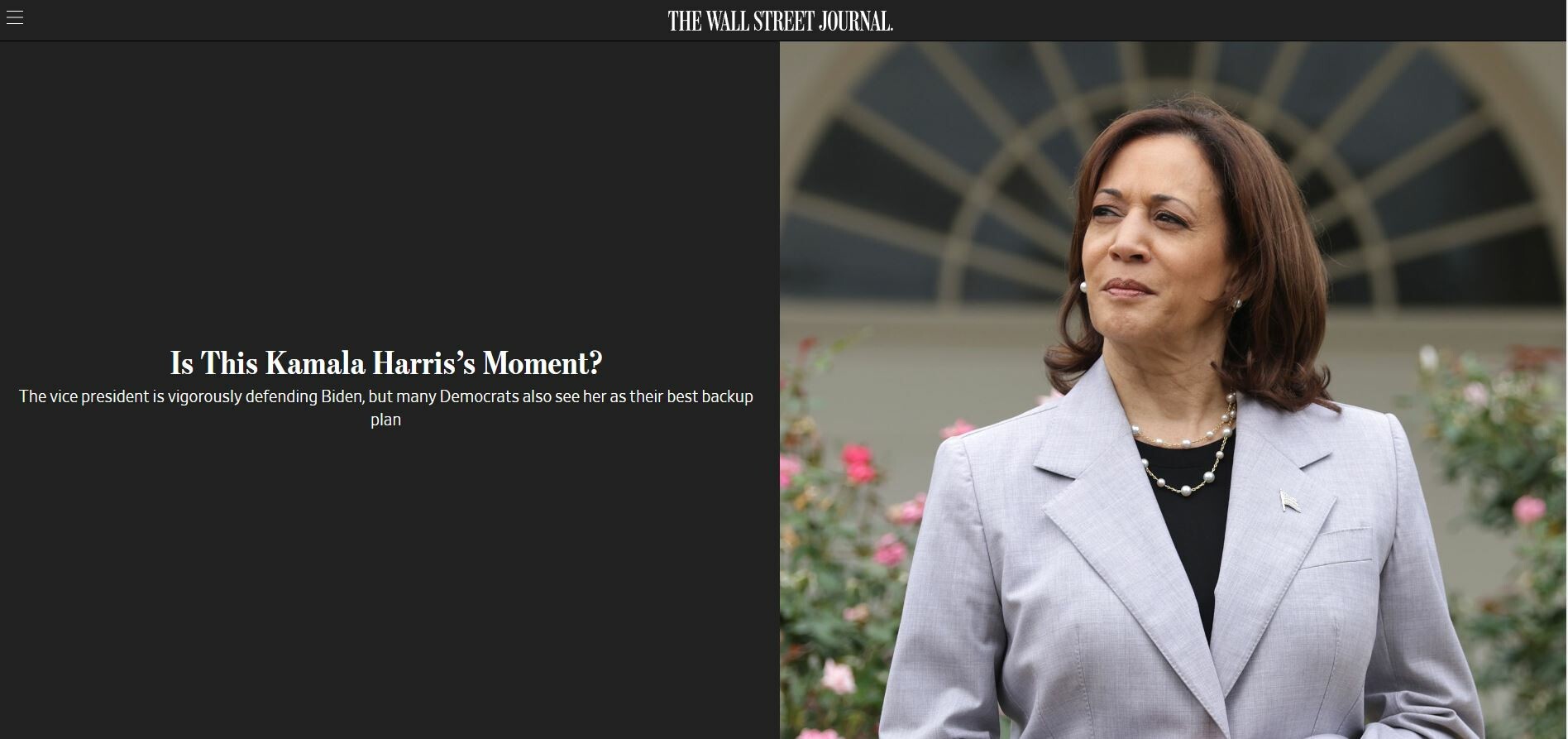The image size is (1568, 739).
Task: Click the word "Harris's" in the headline
Action: (x=423, y=363)
